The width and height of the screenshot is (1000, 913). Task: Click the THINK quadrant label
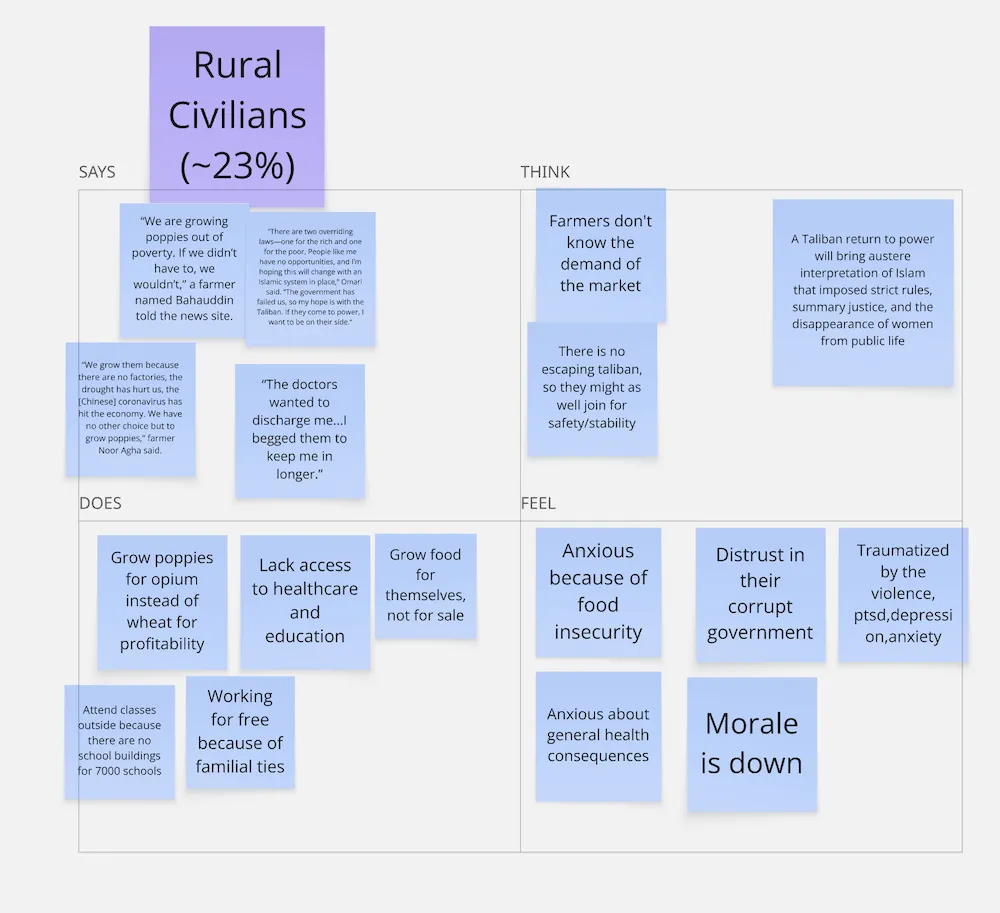[x=545, y=172]
